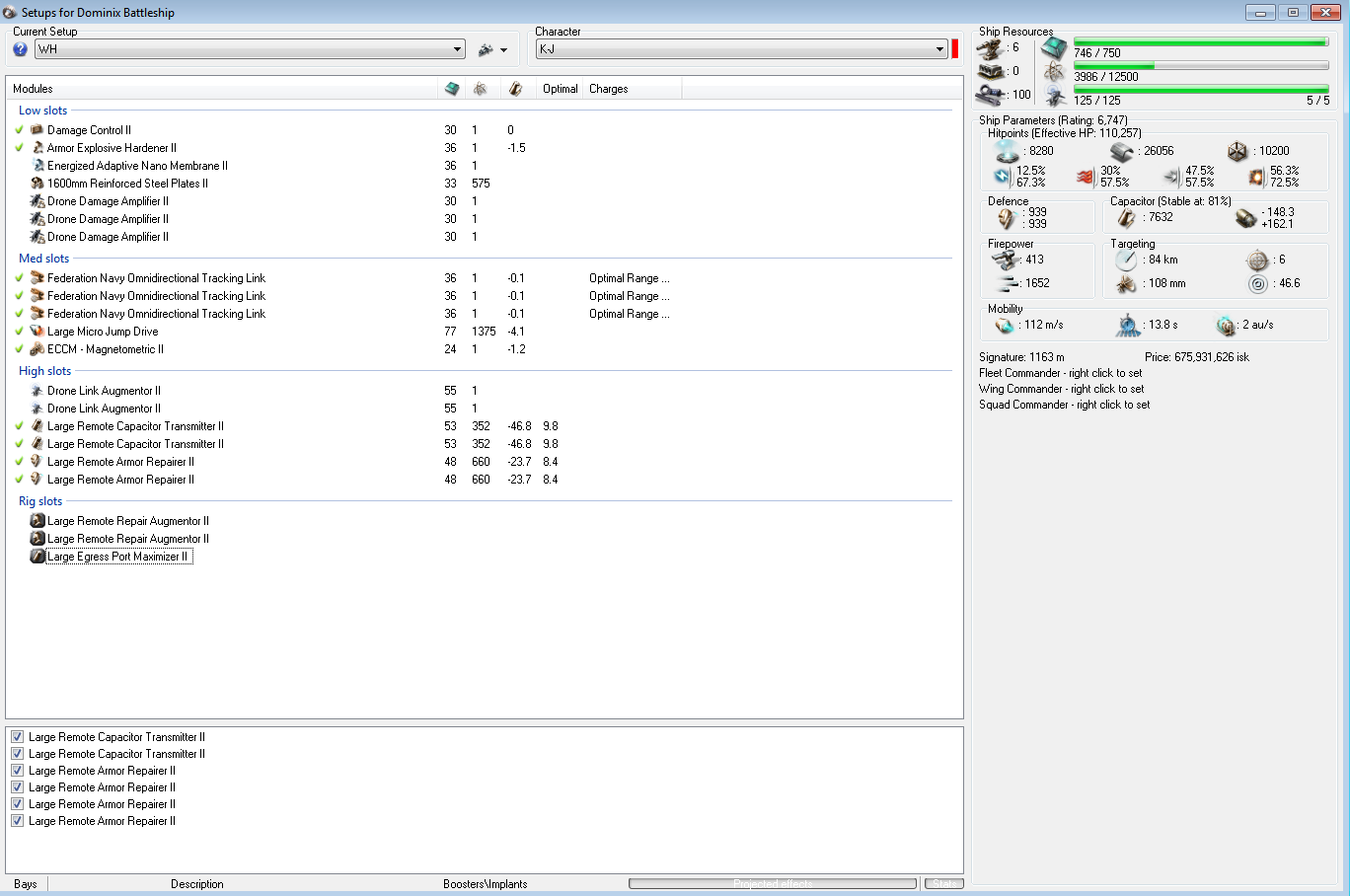Click the blue help icon beside Current Setup

pyautogui.click(x=20, y=49)
